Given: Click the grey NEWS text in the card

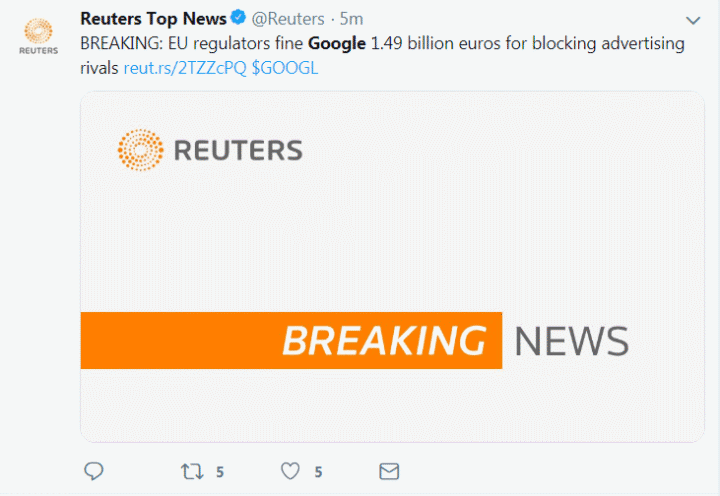Looking at the screenshot, I should pos(571,341).
